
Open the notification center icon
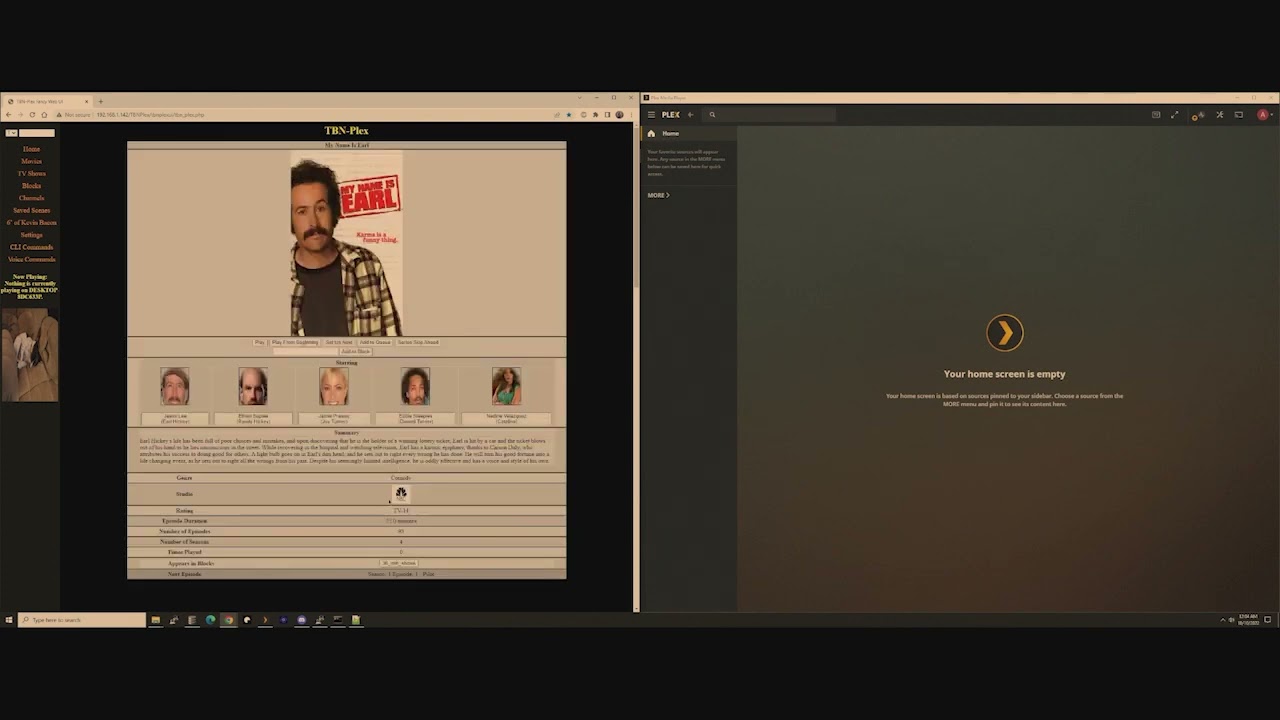1268,620
